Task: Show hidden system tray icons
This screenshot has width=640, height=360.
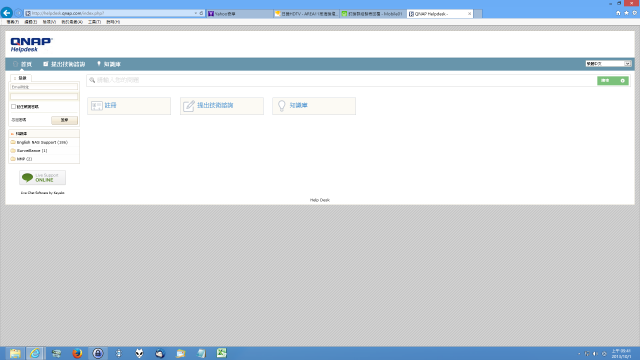Action: tap(579, 353)
